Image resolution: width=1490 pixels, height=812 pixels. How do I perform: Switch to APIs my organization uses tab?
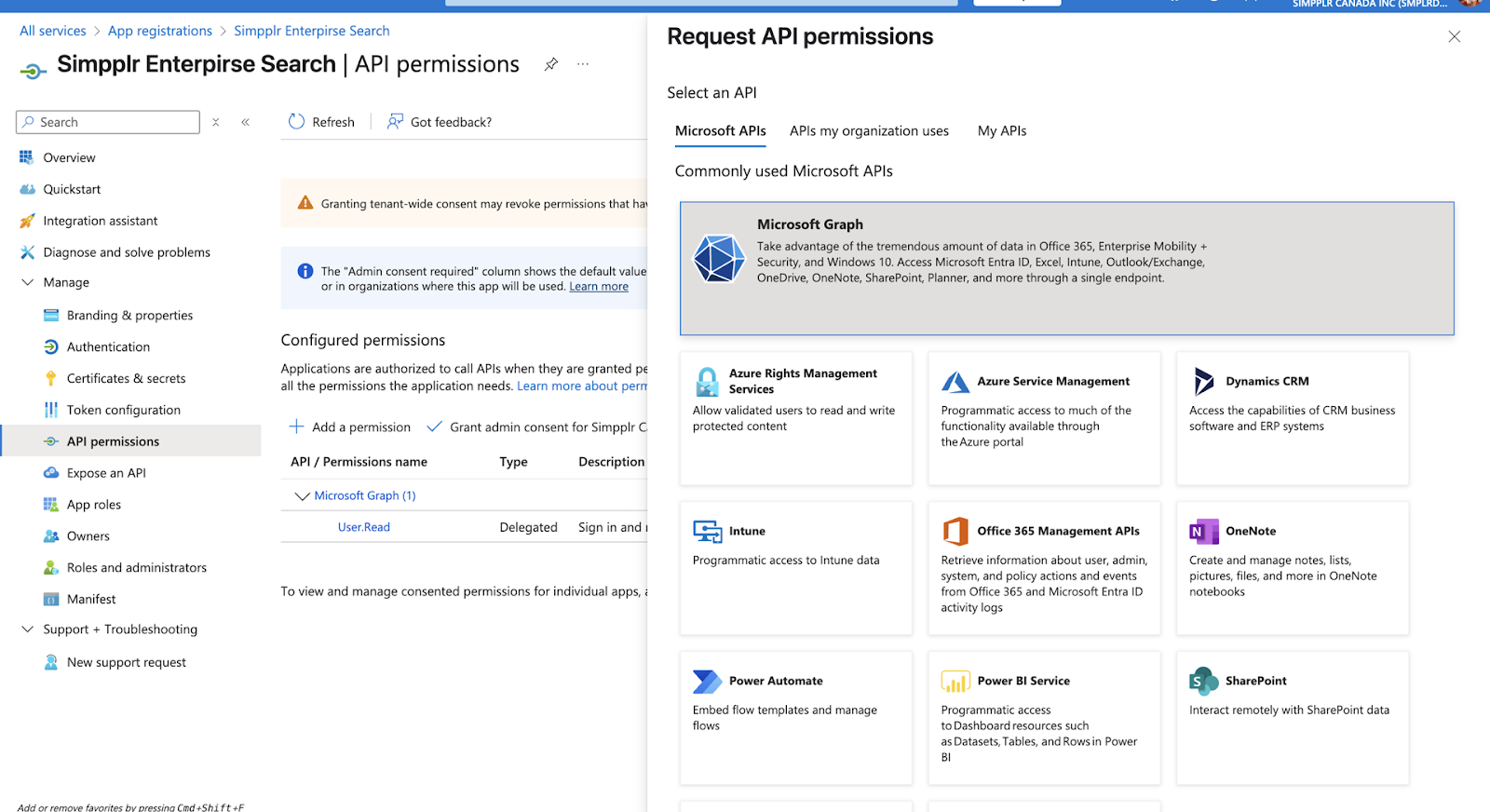(x=869, y=131)
